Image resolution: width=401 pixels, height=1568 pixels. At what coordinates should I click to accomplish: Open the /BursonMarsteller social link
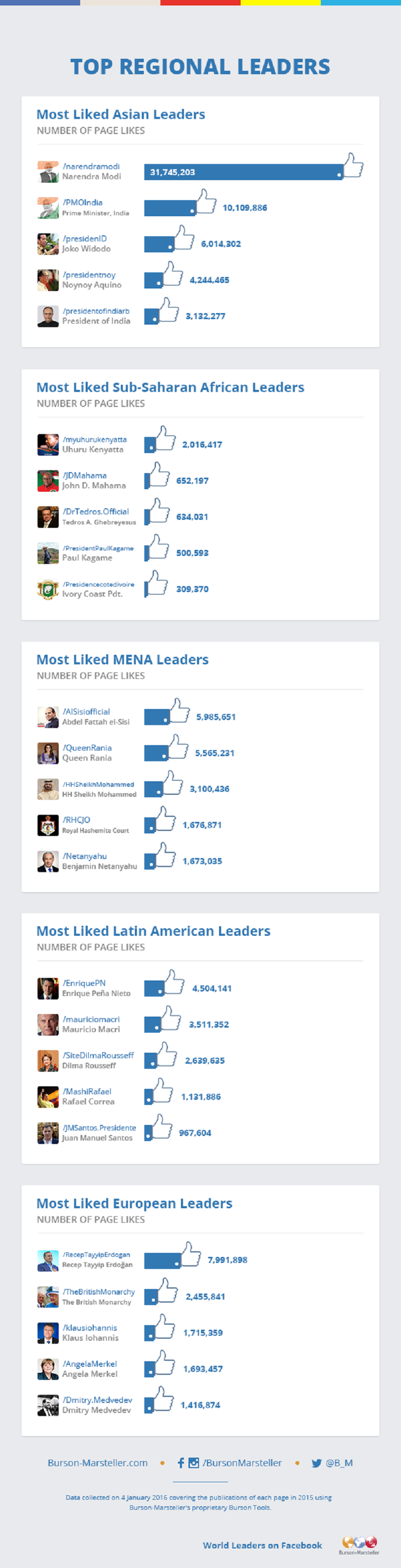(x=242, y=1463)
